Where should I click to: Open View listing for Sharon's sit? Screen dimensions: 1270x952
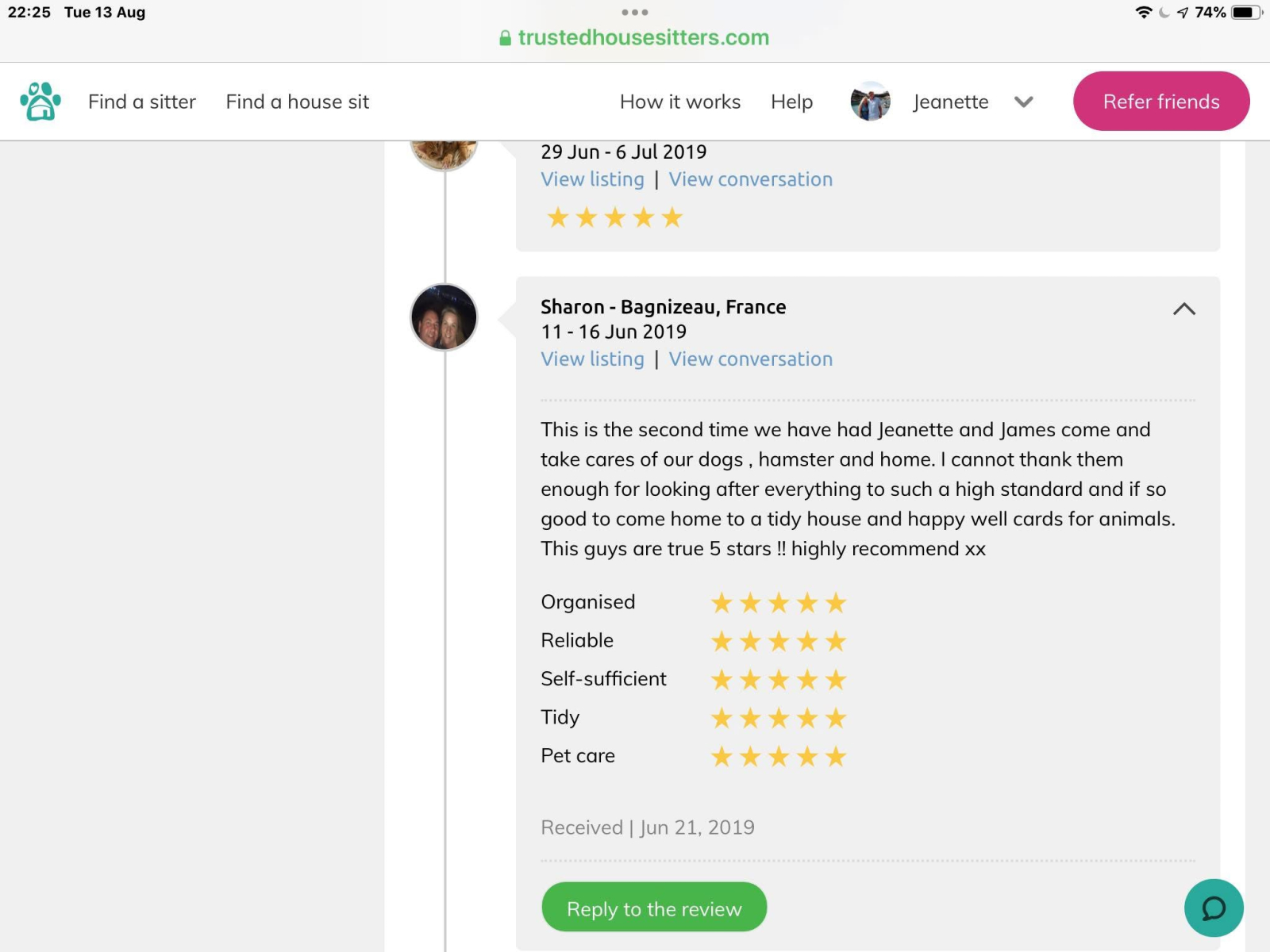pos(592,359)
